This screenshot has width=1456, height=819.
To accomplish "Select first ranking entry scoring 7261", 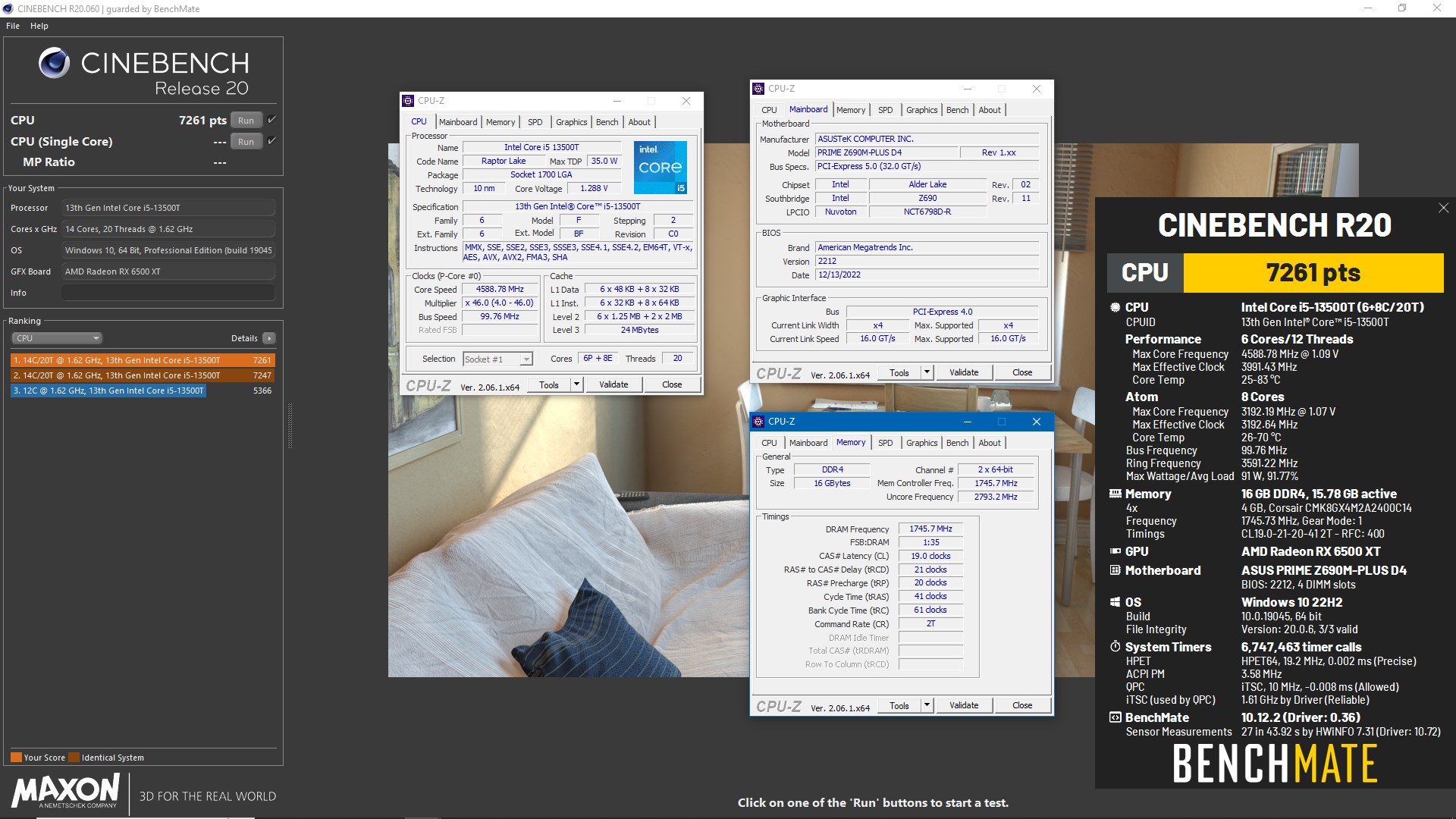I will point(143,360).
